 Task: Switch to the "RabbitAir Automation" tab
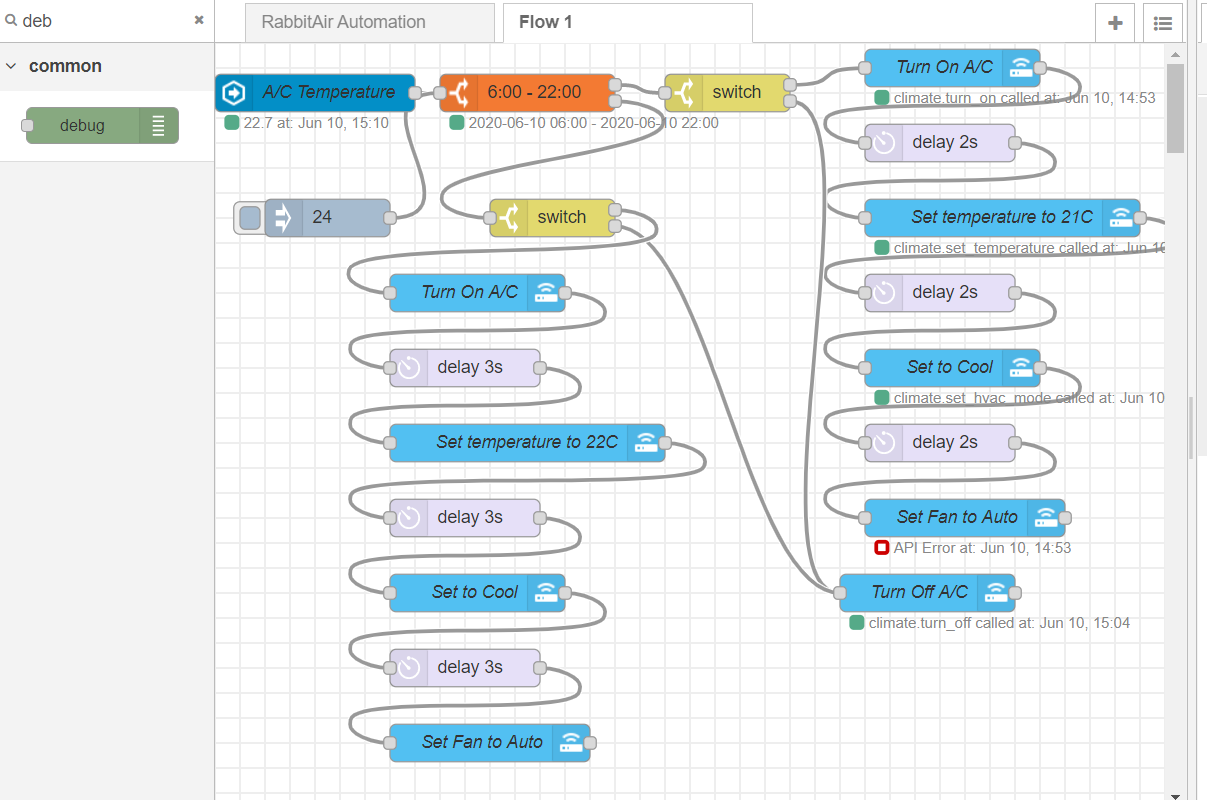[x=369, y=22]
